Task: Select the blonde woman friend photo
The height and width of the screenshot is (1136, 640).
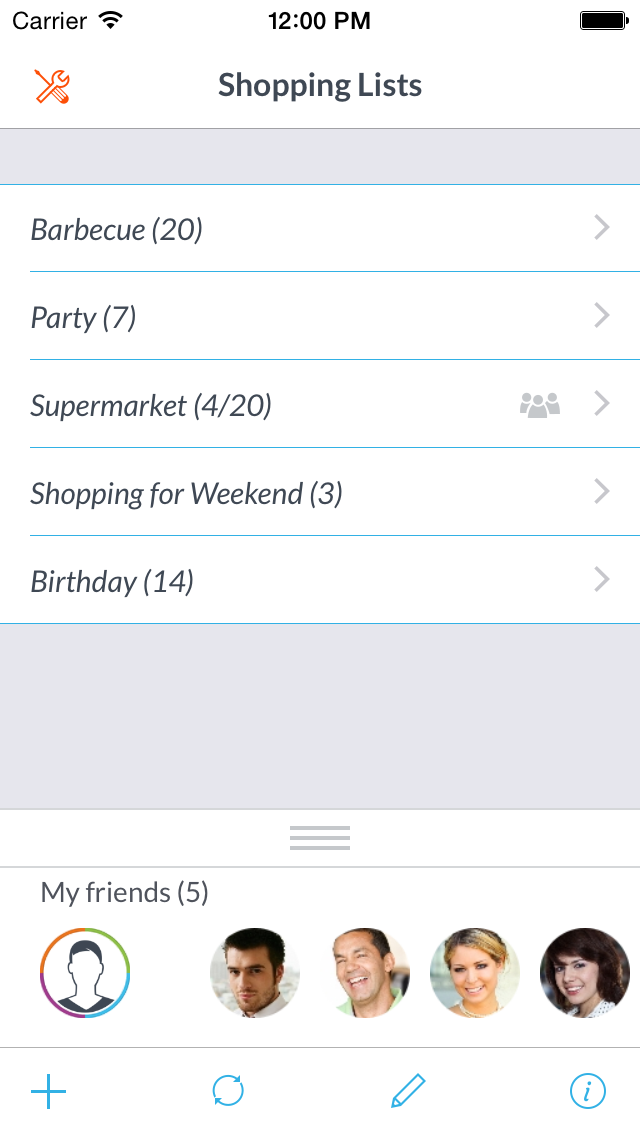Action: click(475, 972)
